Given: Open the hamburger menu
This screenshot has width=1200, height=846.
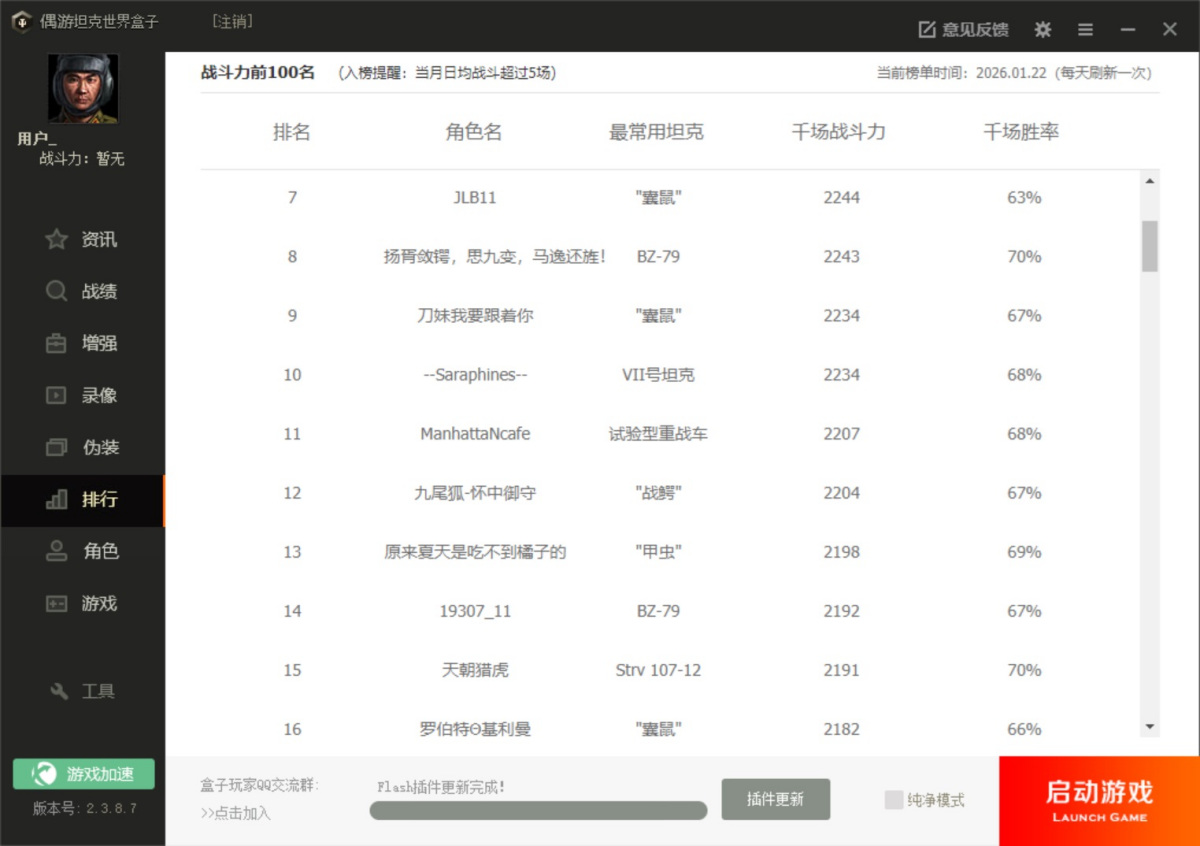Looking at the screenshot, I should click(1085, 29).
